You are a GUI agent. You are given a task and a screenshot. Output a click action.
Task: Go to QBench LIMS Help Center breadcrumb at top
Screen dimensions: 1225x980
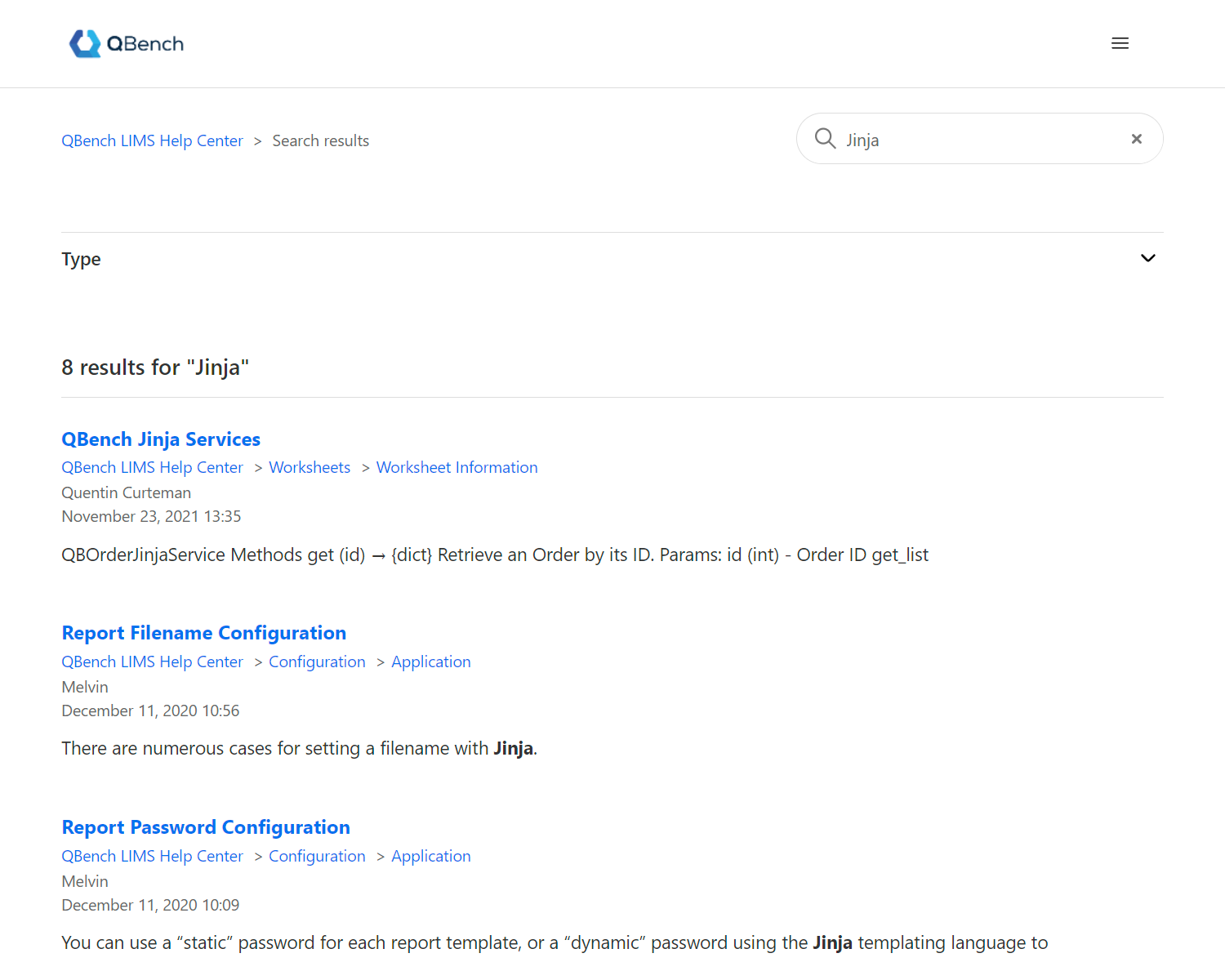tap(152, 141)
